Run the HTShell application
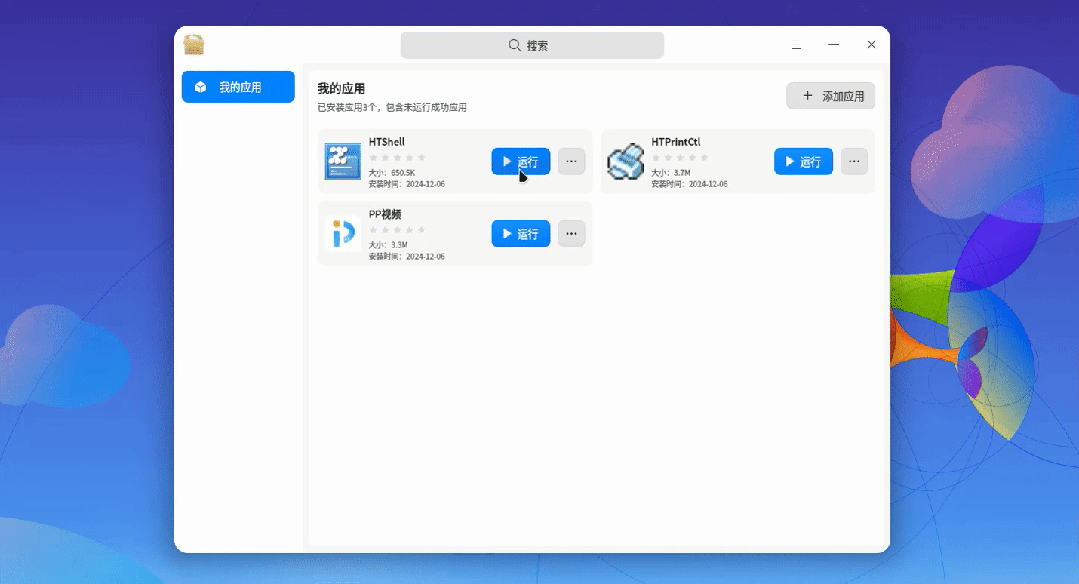The height and width of the screenshot is (584, 1079). pos(521,162)
